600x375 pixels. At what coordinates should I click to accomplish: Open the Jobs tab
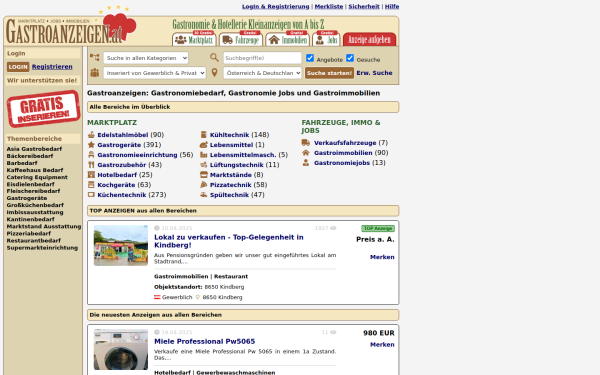tap(326, 39)
